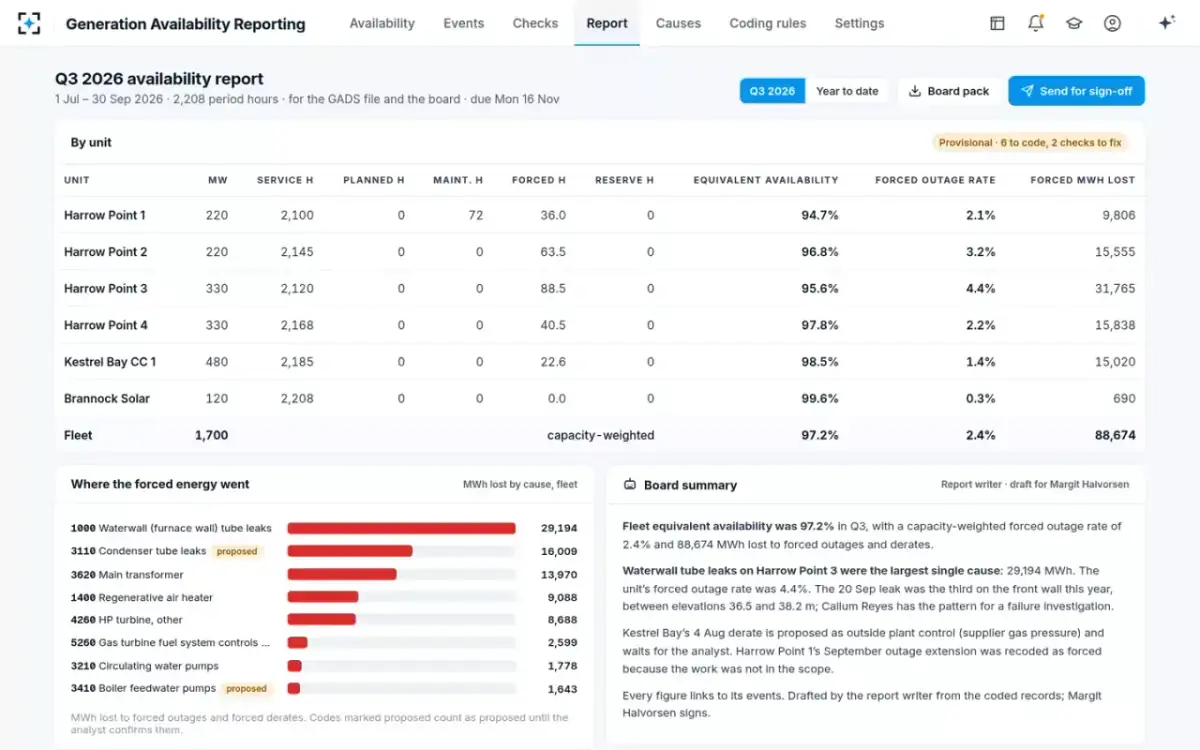The image size is (1200, 750).
Task: Click Harrow Point 4 unit name
Action: click(x=106, y=325)
